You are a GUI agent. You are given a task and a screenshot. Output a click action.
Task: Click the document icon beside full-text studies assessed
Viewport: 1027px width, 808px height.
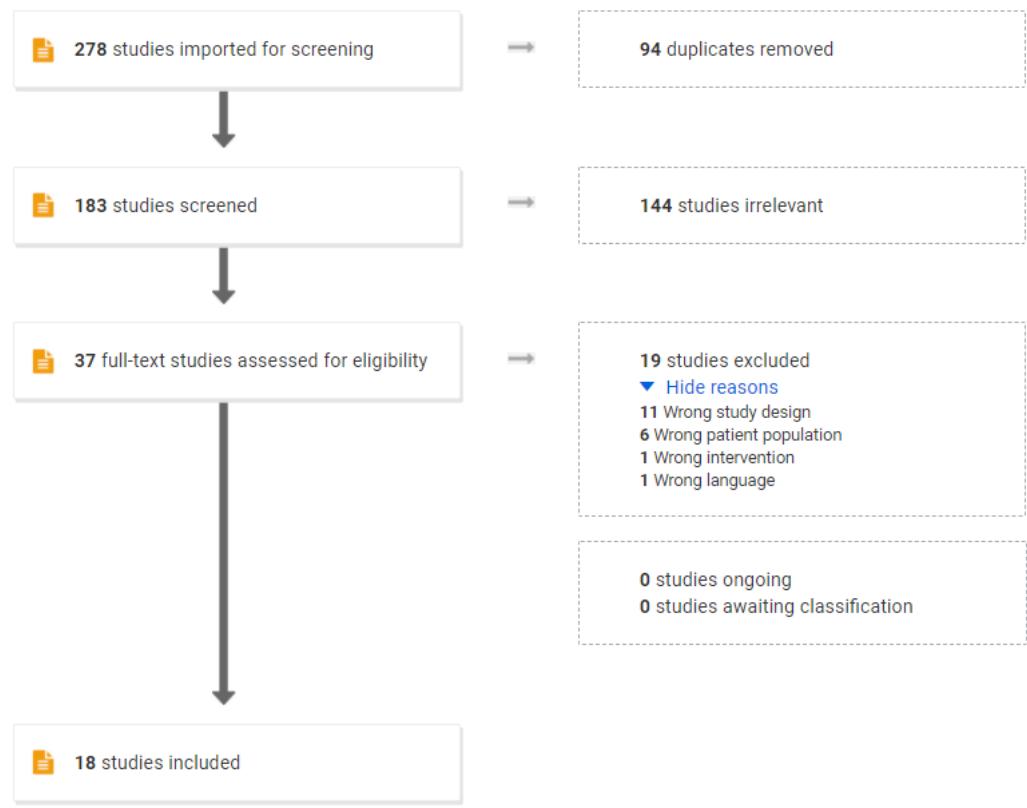click(43, 361)
